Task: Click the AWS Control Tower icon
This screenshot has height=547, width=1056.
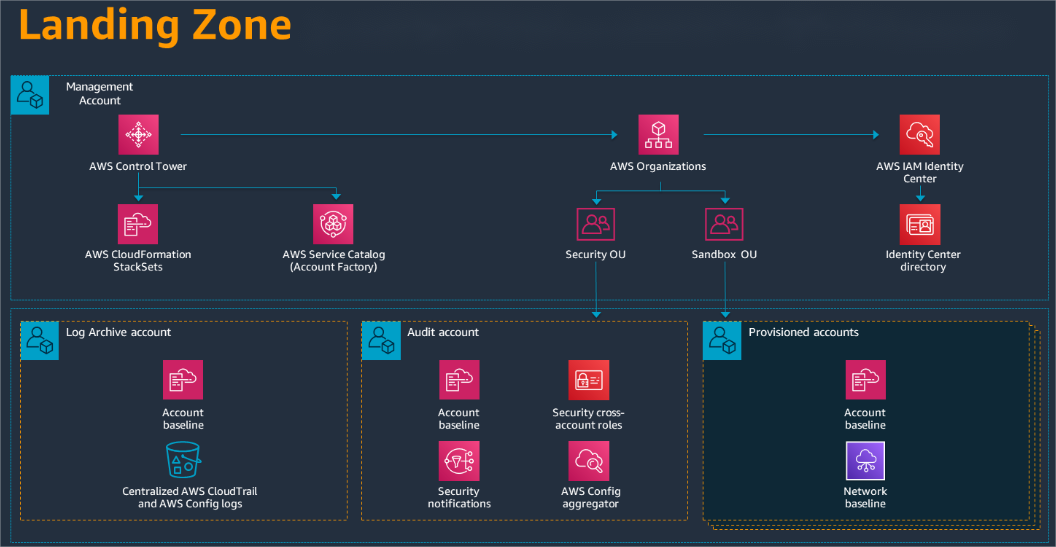Action: pos(138,135)
